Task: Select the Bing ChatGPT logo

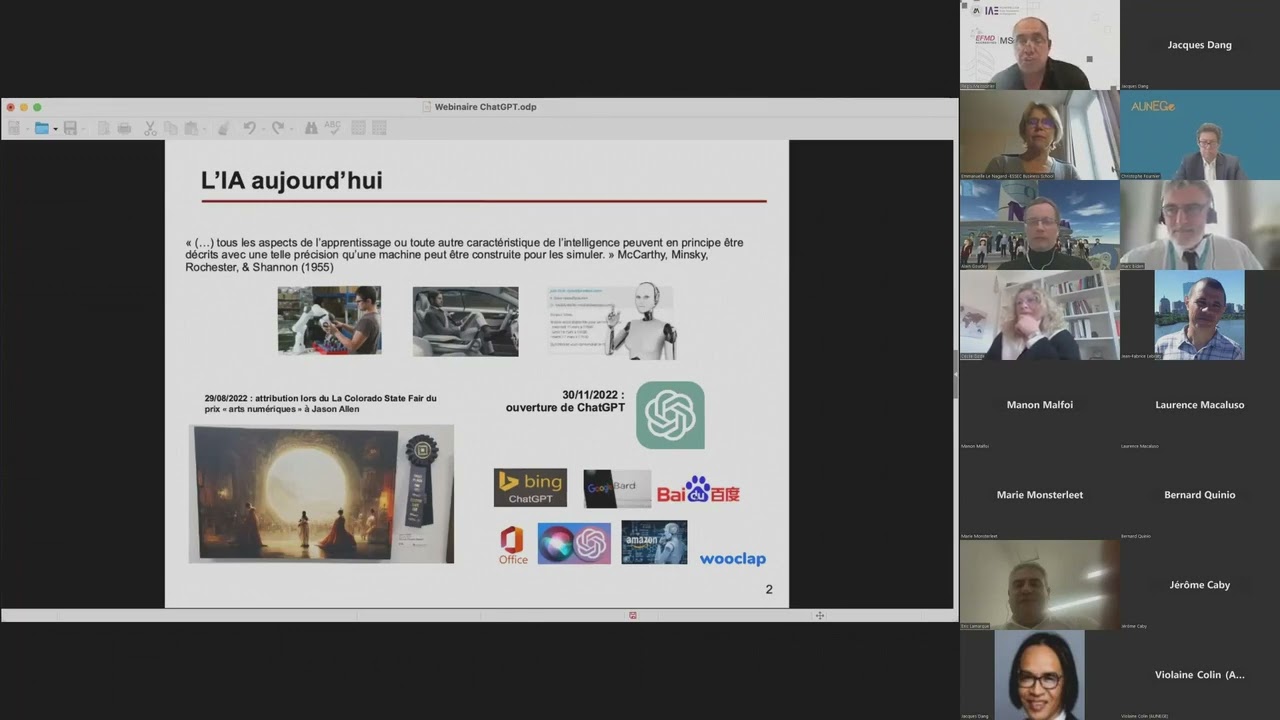Action: tap(530, 487)
